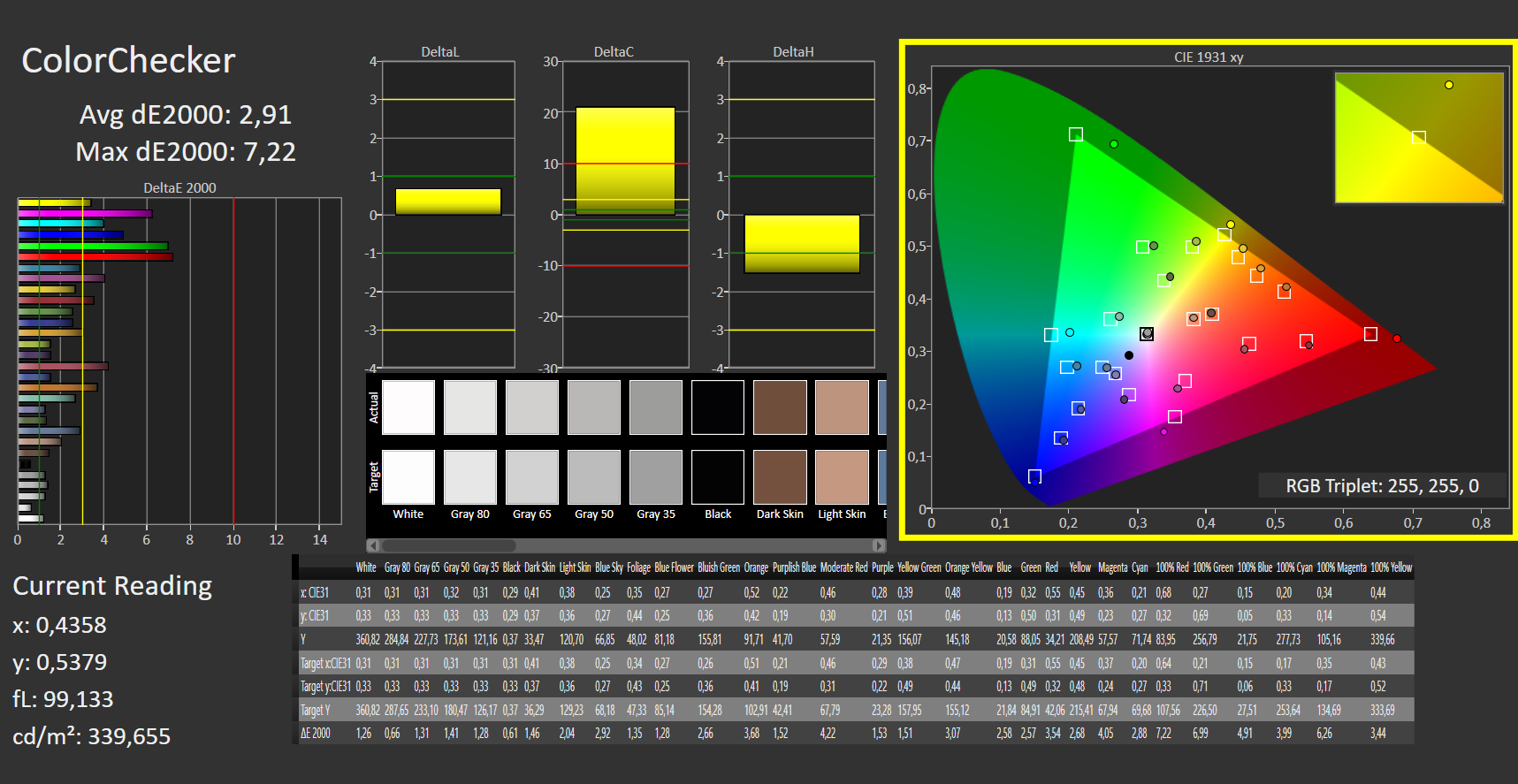Screen dimensions: 1518x784
Task: Select the Blue Sky column header in the table
Action: [609, 567]
